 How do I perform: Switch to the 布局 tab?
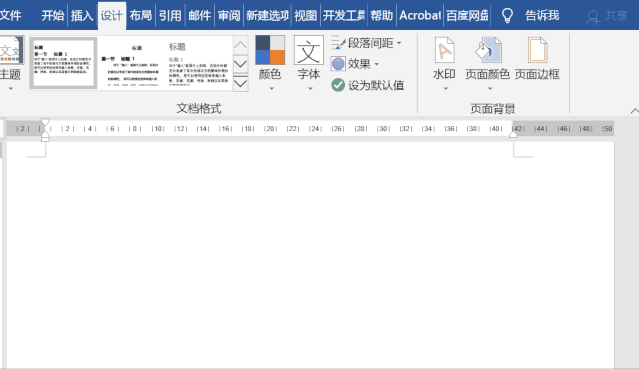141,15
